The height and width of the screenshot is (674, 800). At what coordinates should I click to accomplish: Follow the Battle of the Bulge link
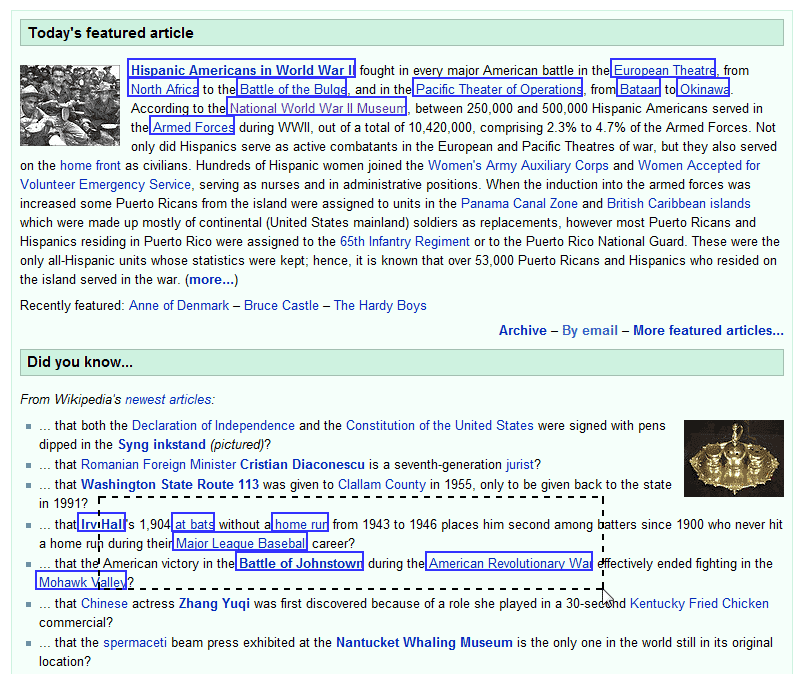pyautogui.click(x=292, y=88)
